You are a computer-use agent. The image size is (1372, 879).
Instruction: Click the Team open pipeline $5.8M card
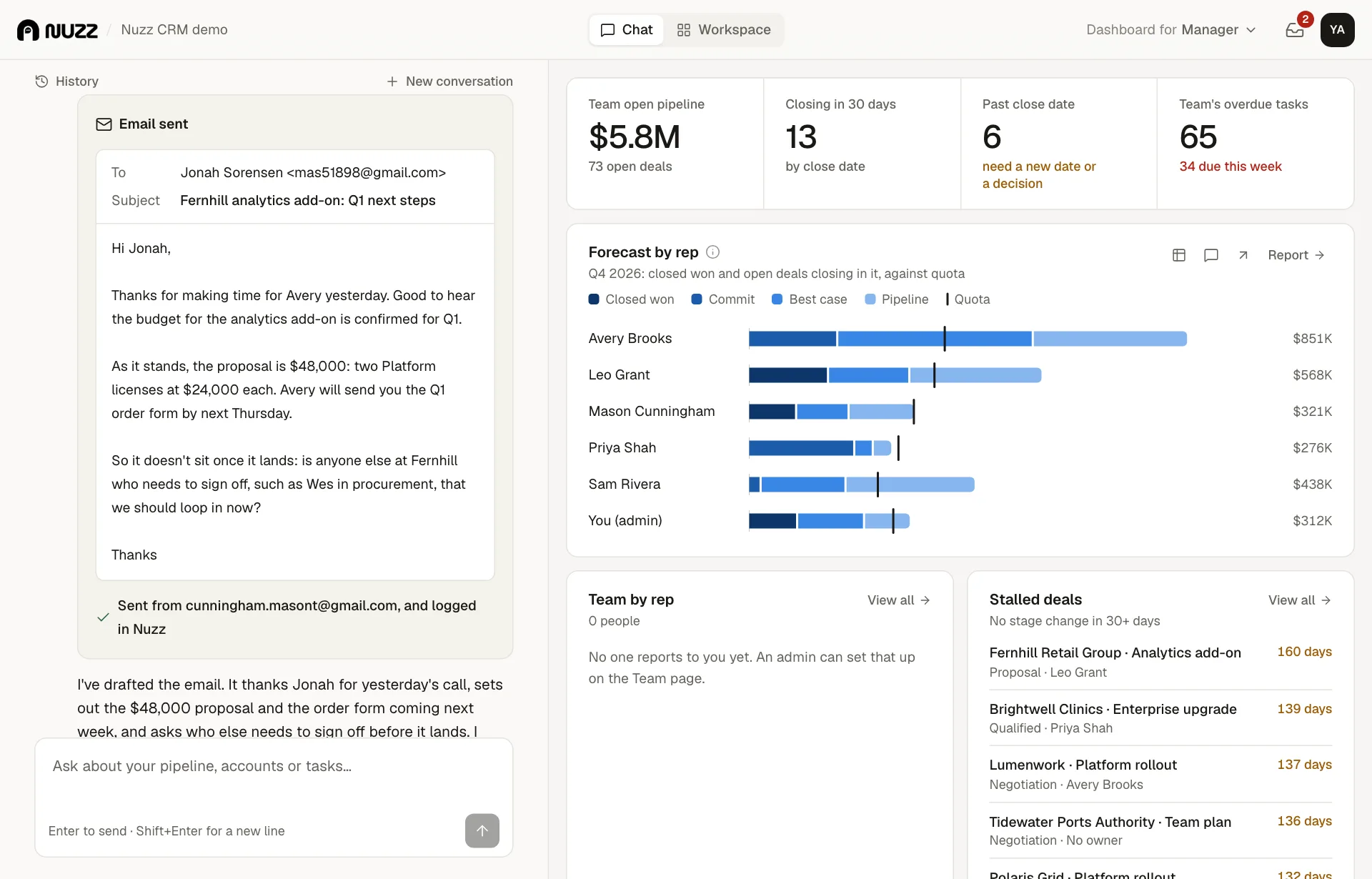(x=665, y=144)
